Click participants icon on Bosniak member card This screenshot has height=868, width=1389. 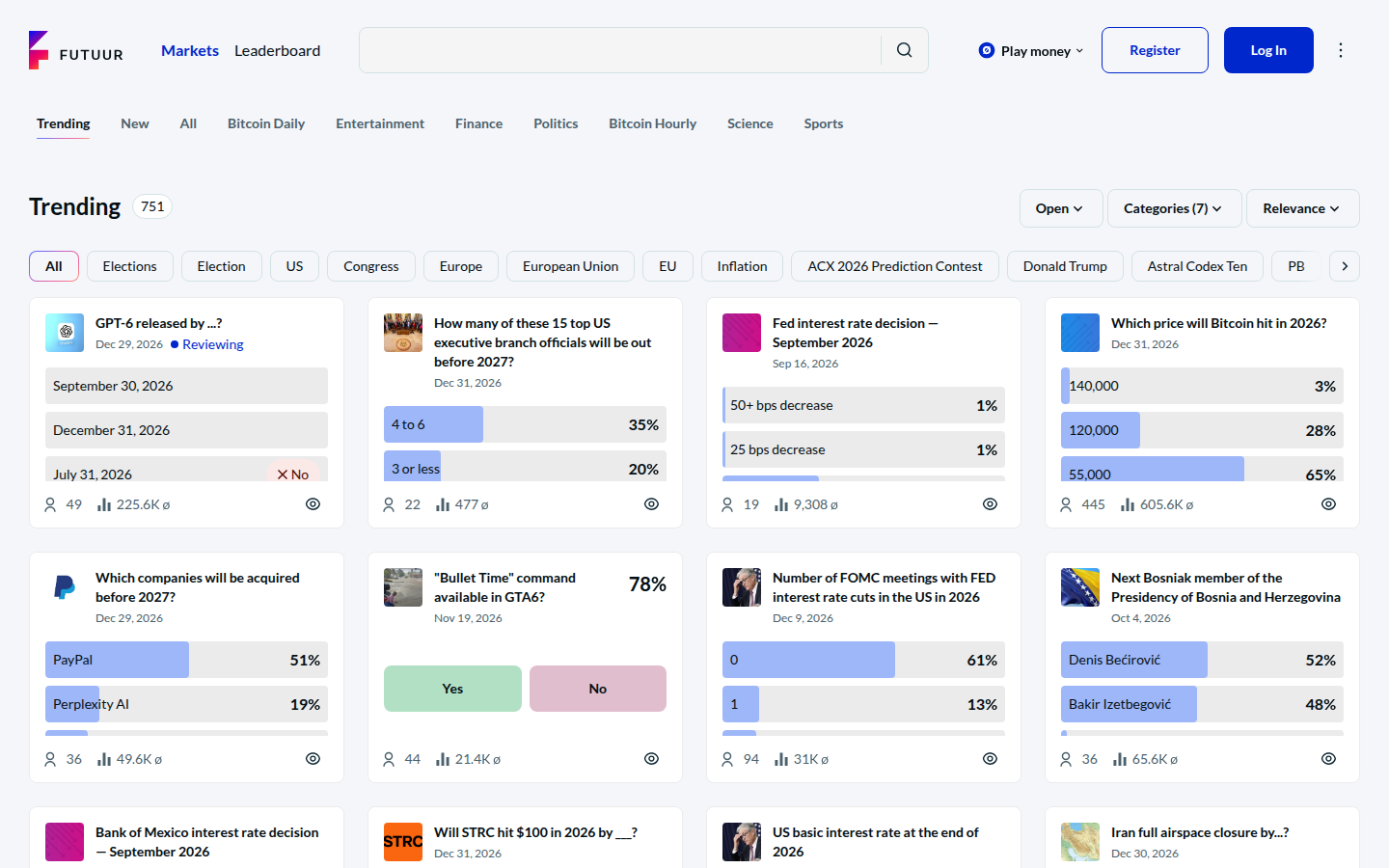1066,759
